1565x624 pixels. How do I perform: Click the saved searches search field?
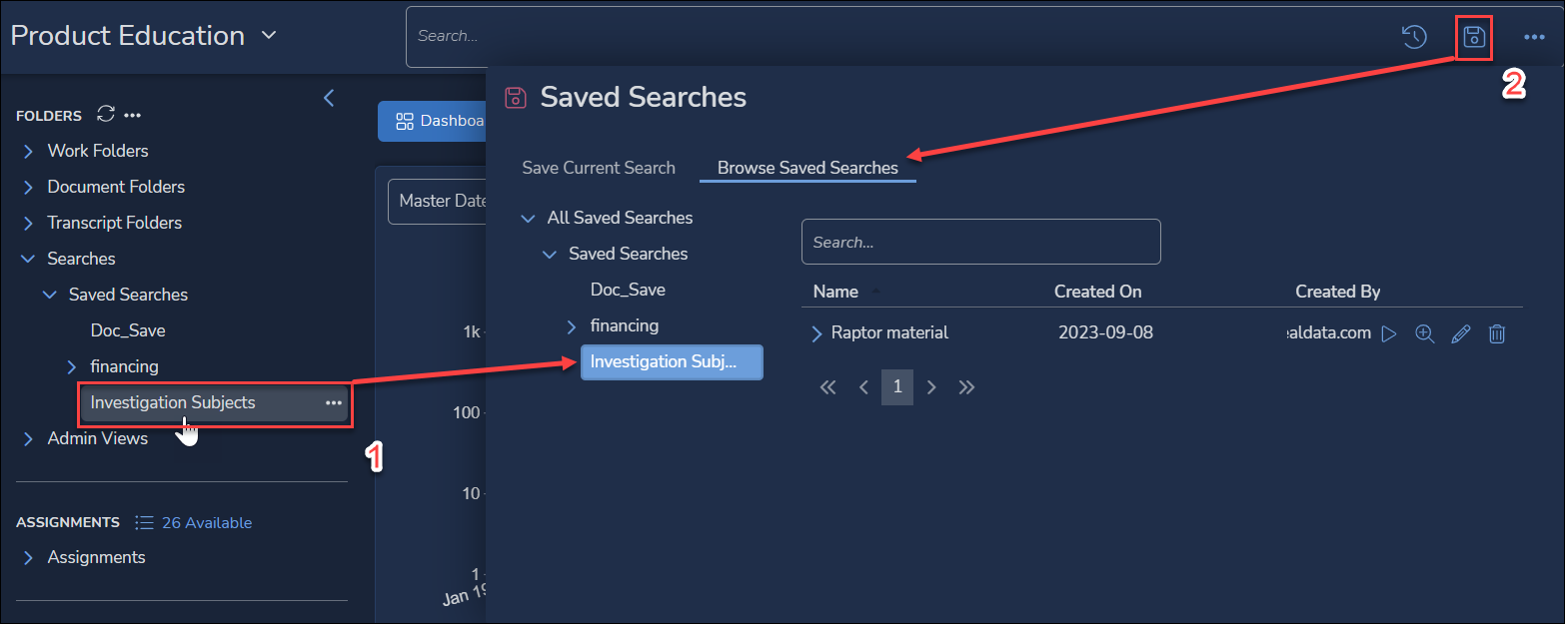click(x=980, y=241)
